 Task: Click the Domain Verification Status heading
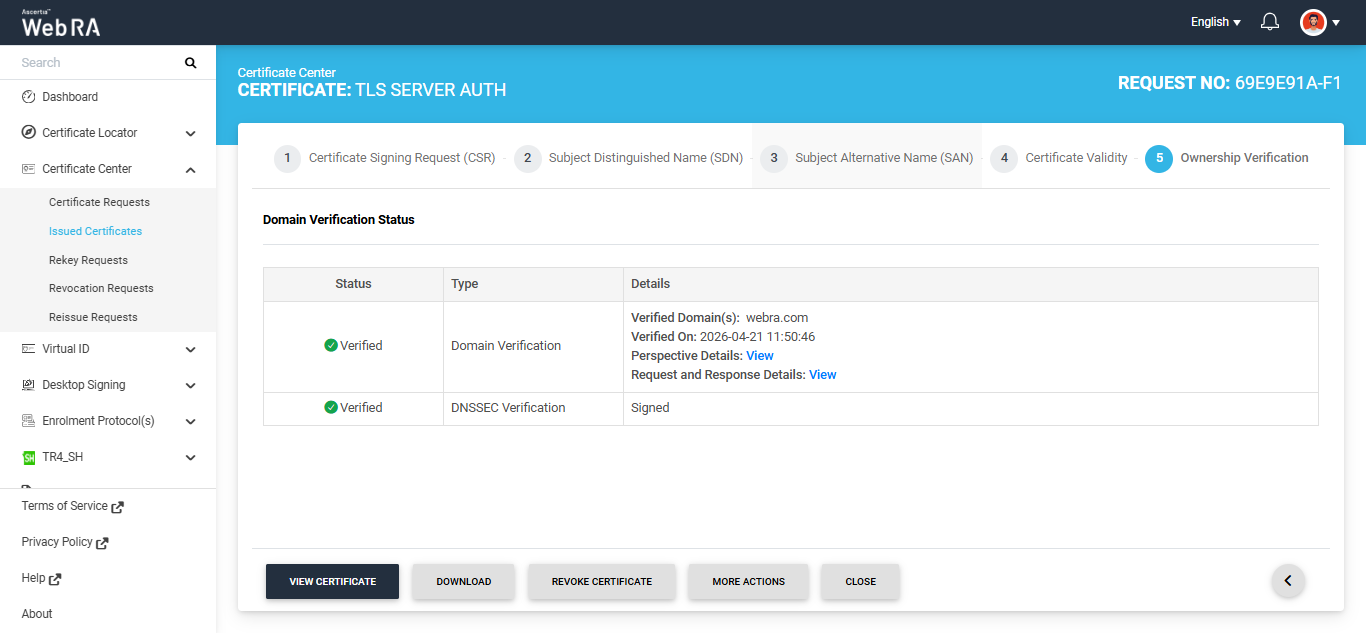point(339,220)
